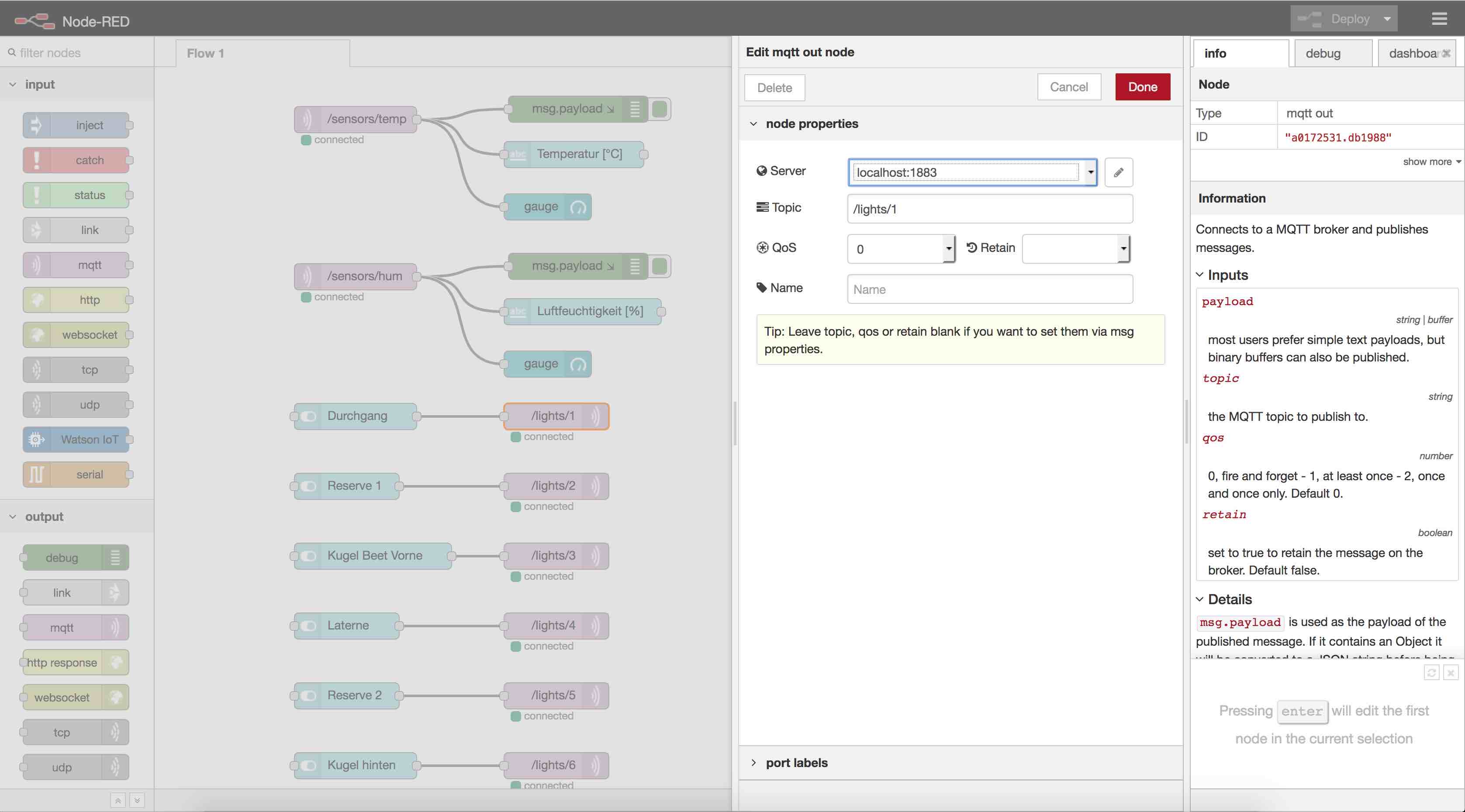Screen dimensions: 1465x812
Task: Open the Flow 1 tab
Action: (x=206, y=53)
